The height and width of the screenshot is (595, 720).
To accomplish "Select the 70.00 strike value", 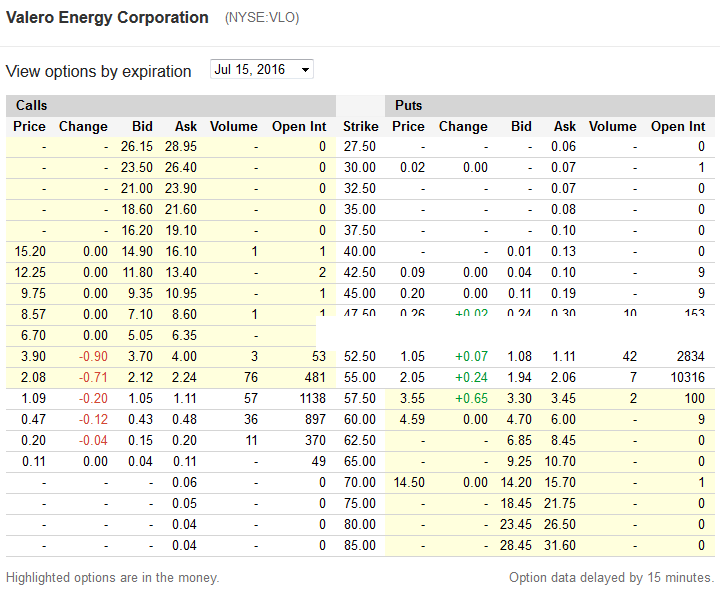I will click(360, 483).
